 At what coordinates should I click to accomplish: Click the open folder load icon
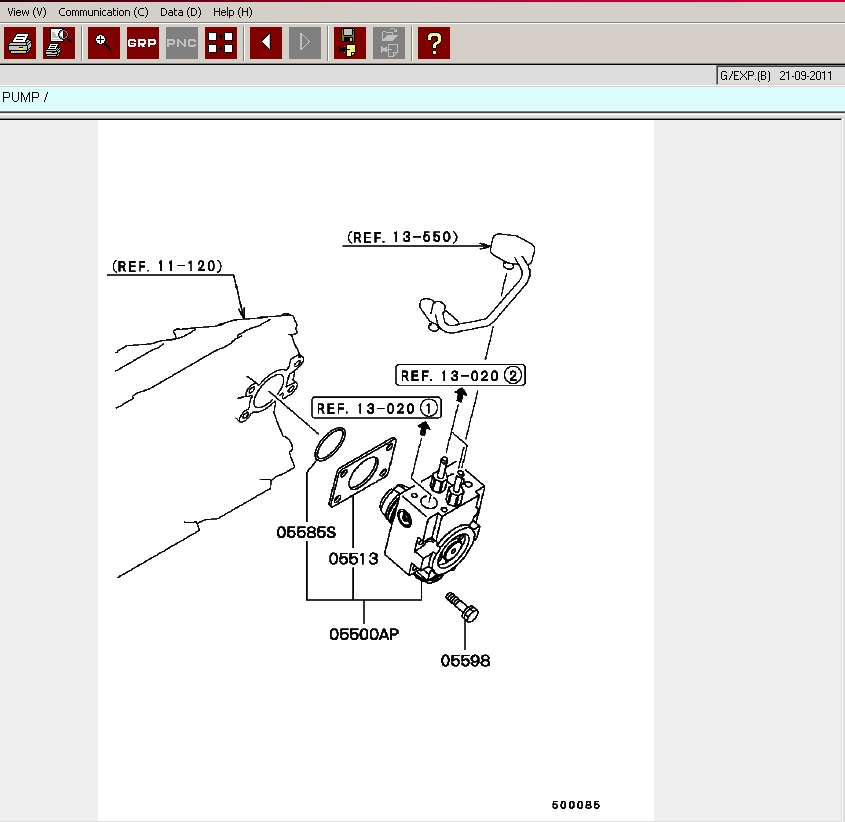(x=389, y=43)
